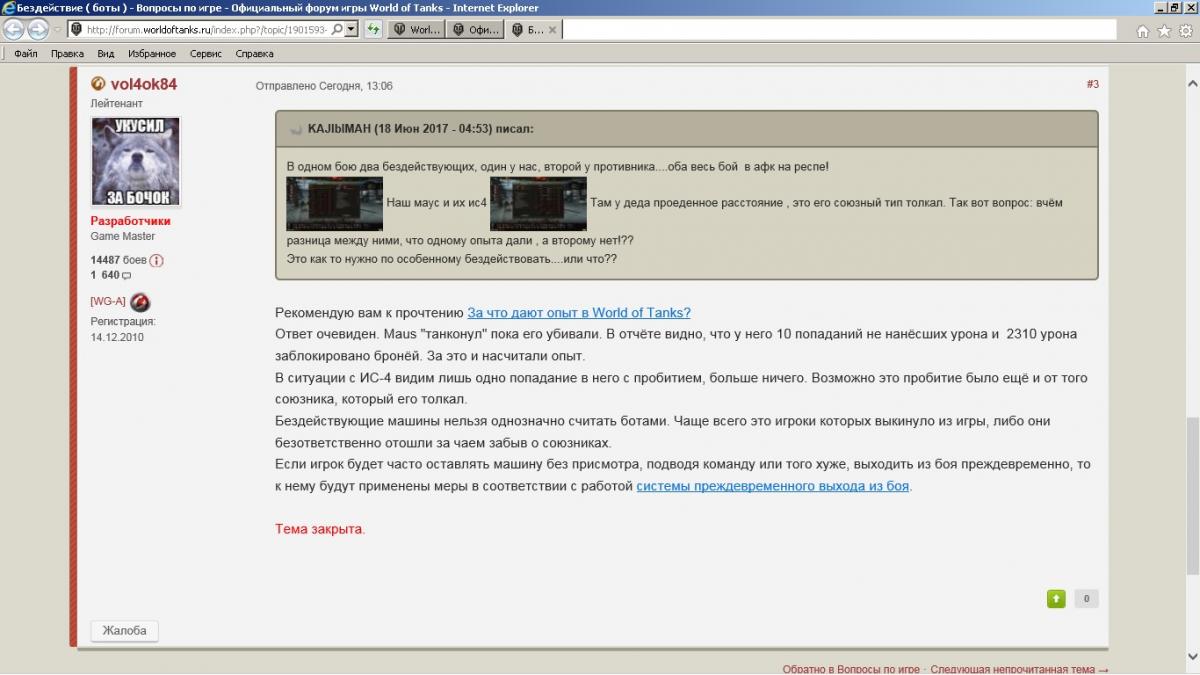Open 'Следующая непрочитанная тема' link

(1019, 669)
